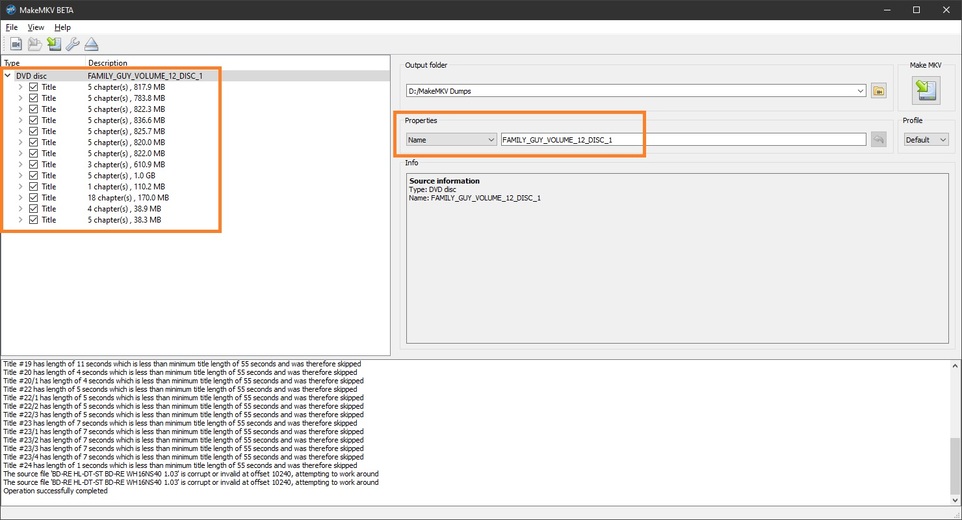Uncheck the 110.2 MB title

33,186
